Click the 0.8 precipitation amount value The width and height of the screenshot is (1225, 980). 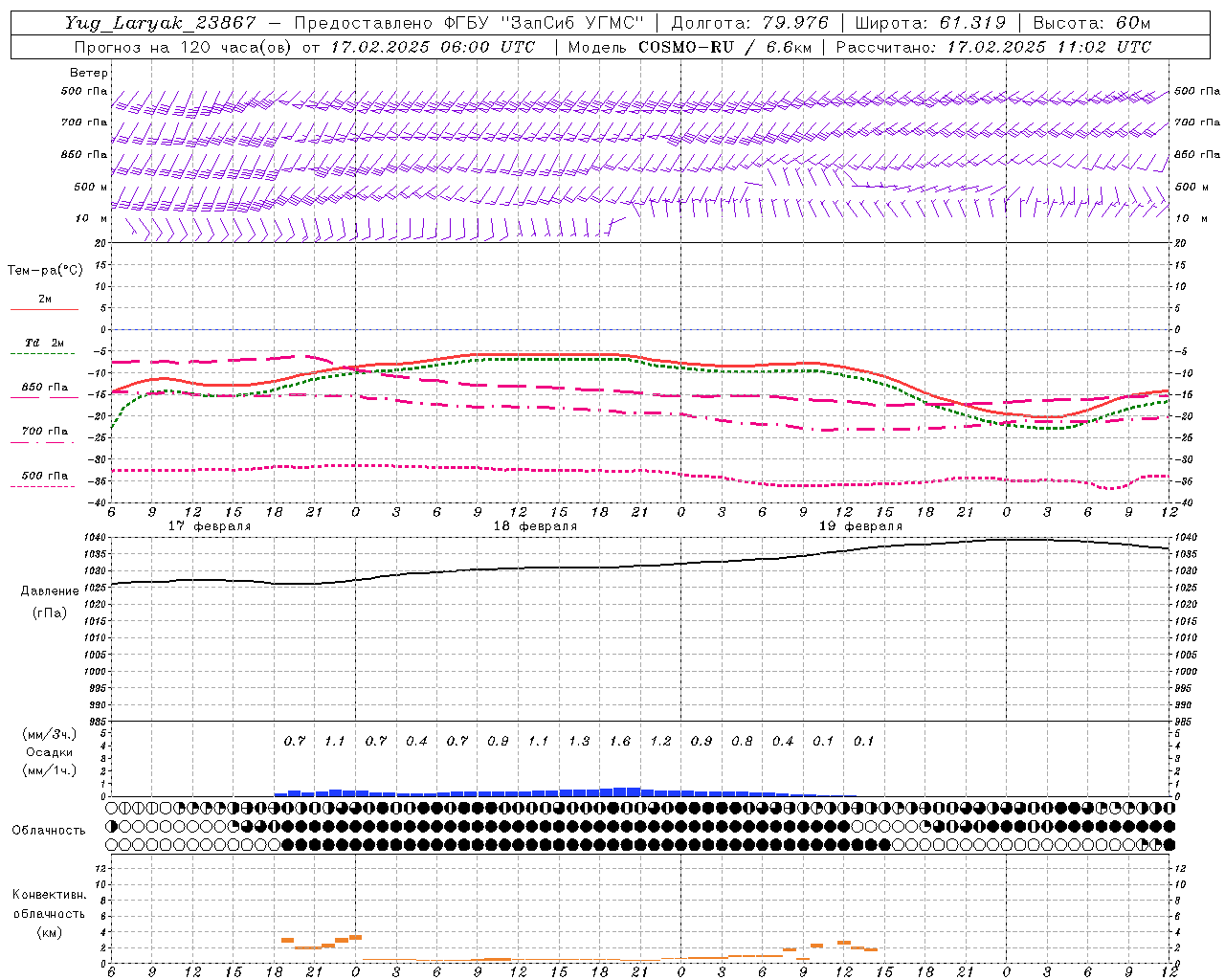742,742
